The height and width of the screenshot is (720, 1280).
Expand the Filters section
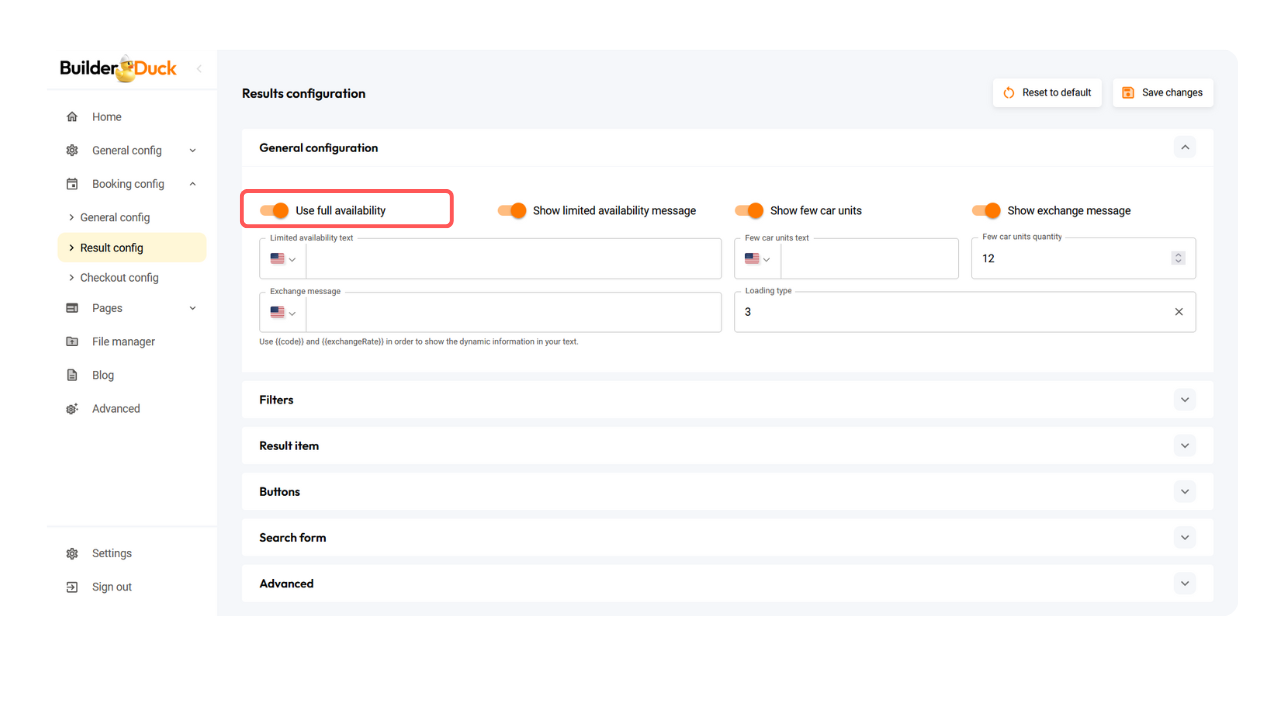(1185, 400)
